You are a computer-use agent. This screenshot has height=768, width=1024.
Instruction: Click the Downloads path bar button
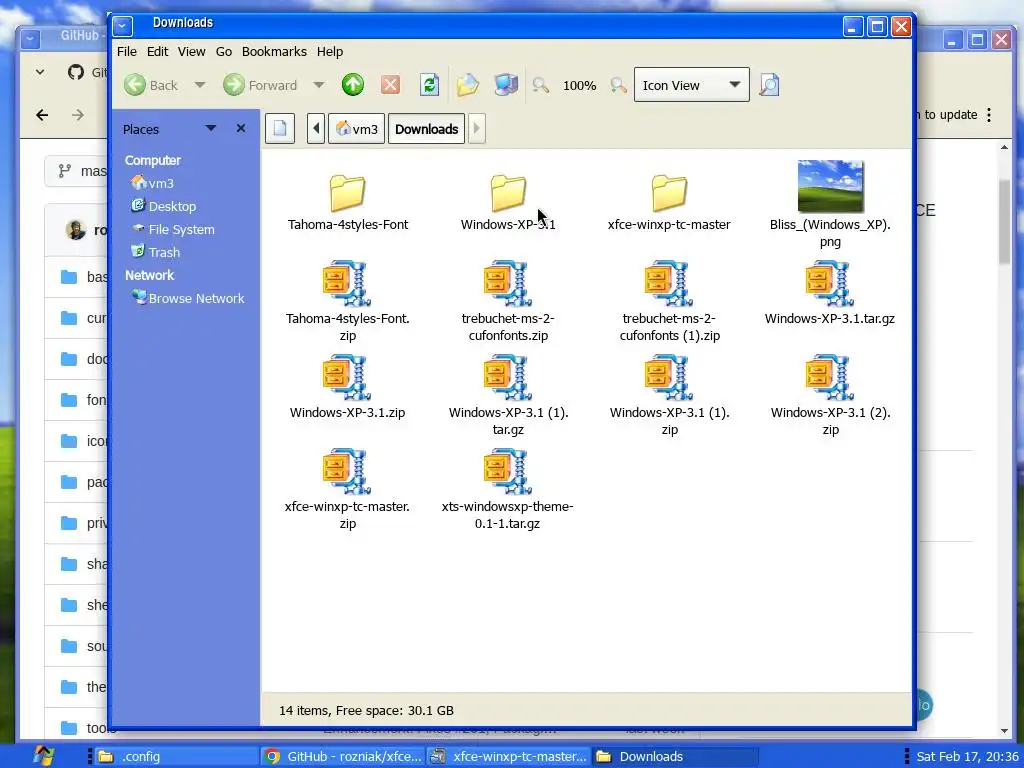click(426, 129)
